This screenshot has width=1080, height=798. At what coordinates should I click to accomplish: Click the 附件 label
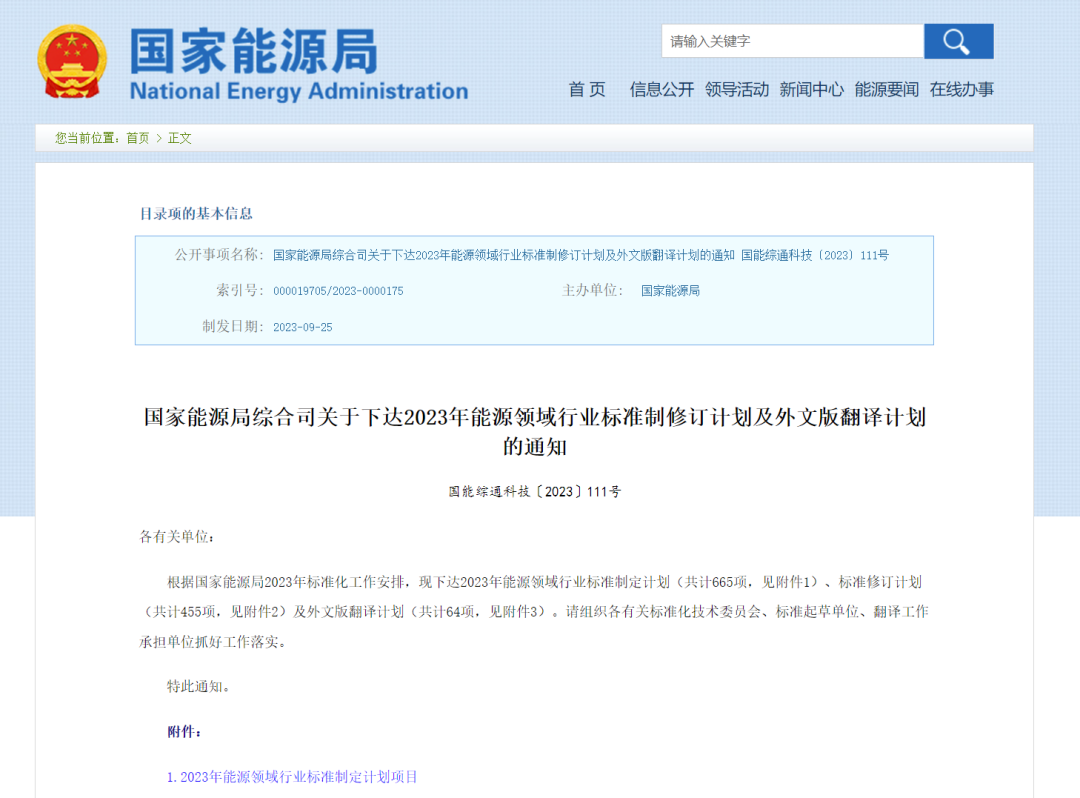tap(185, 732)
